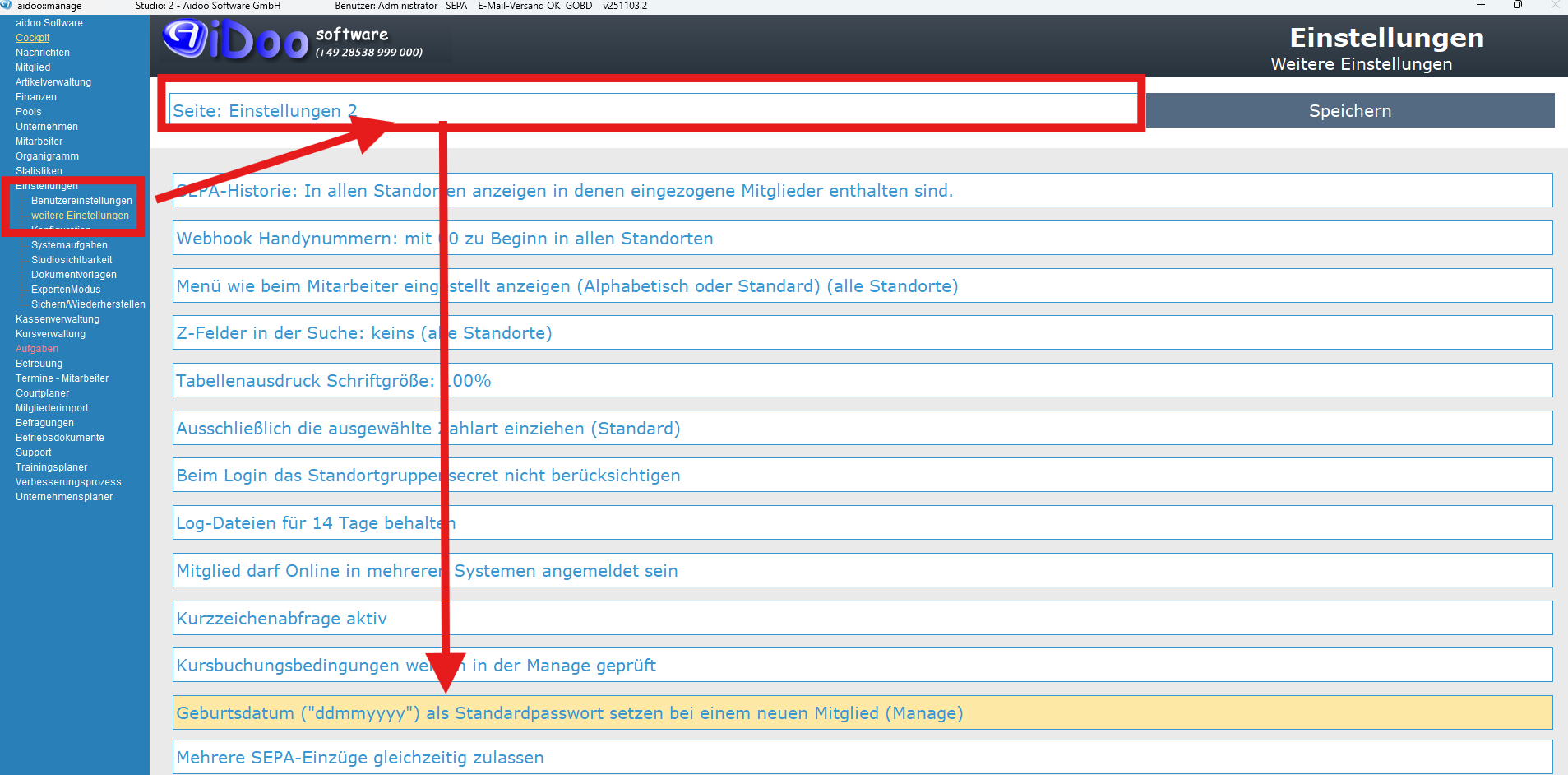The image size is (1568, 775).
Task: Click the Aidoo software logo
Action: coord(235,40)
